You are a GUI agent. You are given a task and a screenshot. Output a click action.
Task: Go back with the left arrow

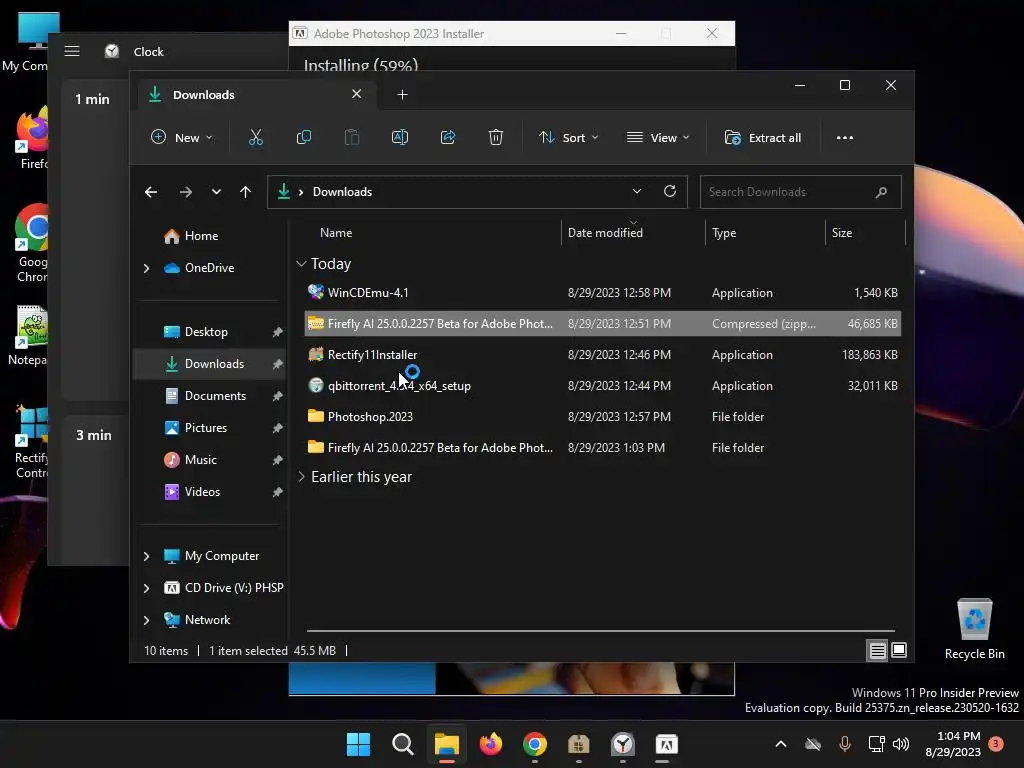coord(151,192)
